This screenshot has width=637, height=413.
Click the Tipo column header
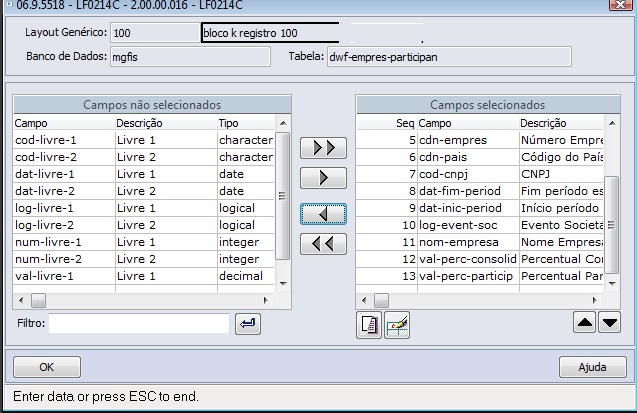tap(246, 123)
